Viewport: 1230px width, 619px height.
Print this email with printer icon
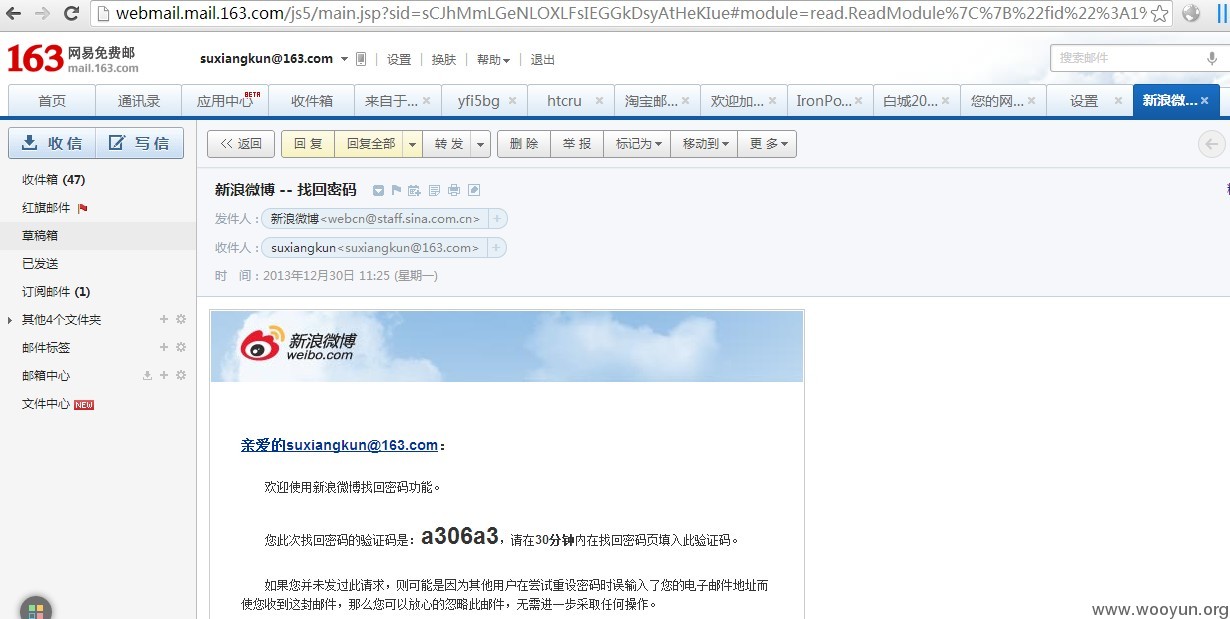point(454,190)
